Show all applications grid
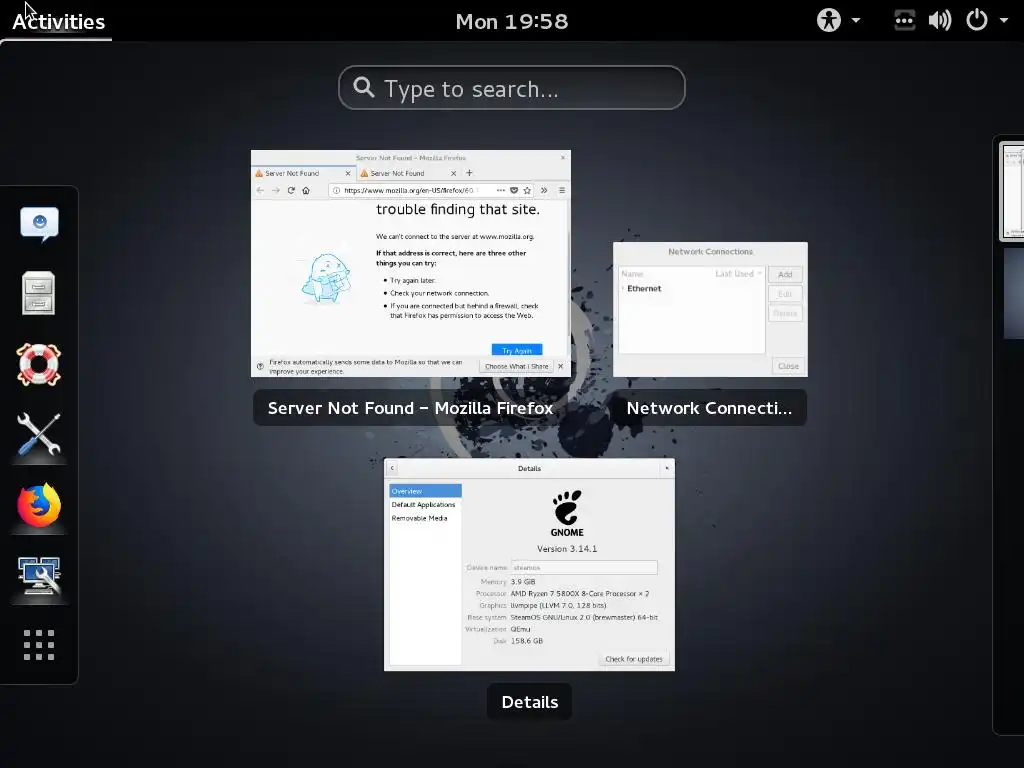 point(39,645)
